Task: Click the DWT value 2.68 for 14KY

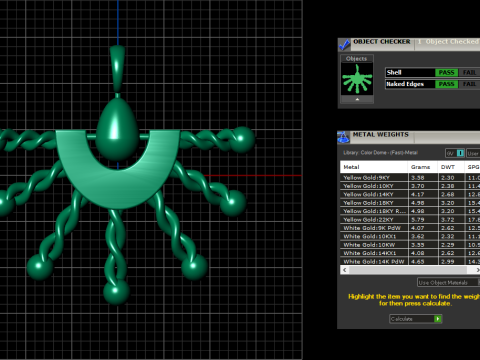Action: [448, 194]
